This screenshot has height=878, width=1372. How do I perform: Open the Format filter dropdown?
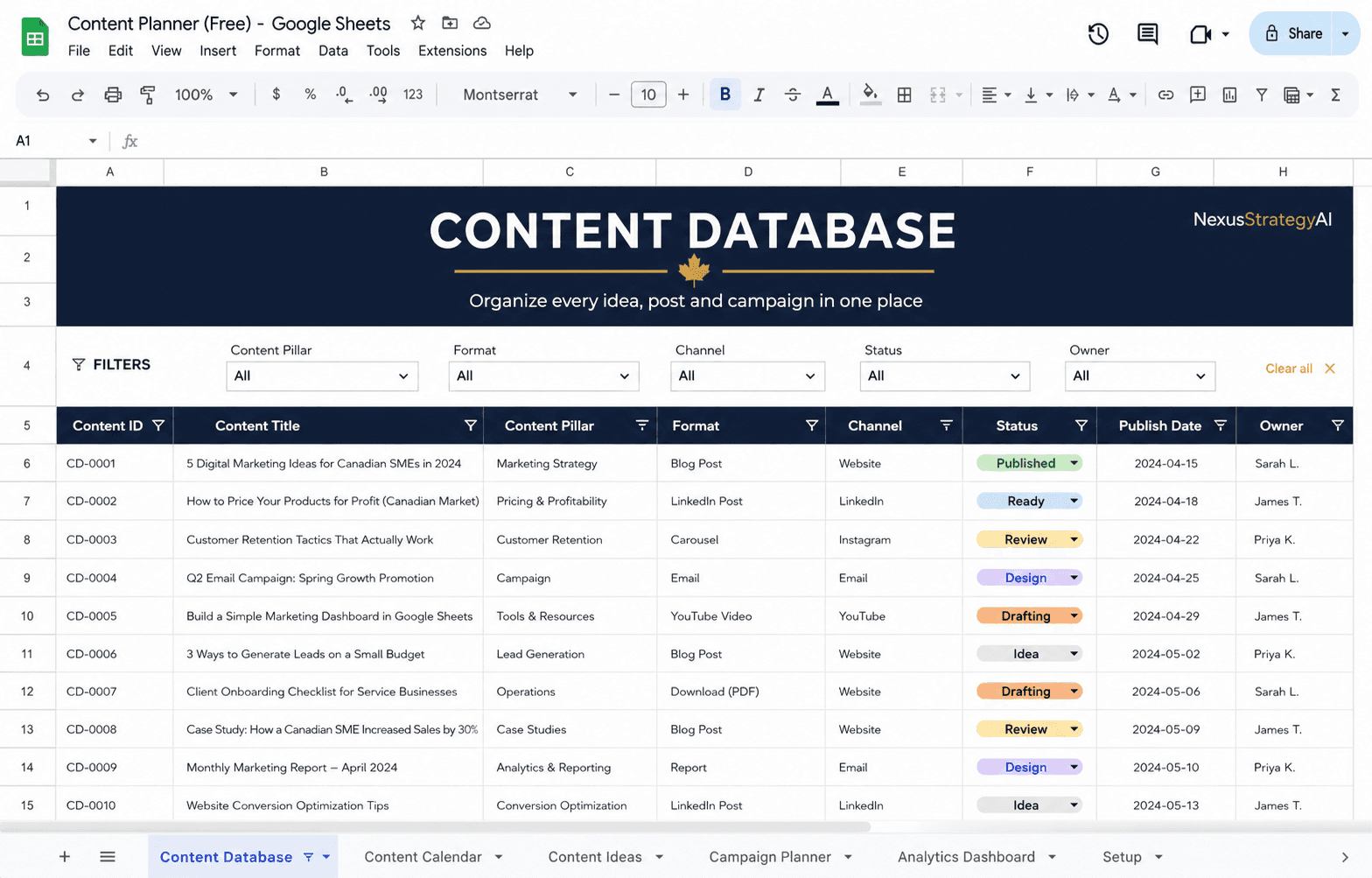pos(543,376)
